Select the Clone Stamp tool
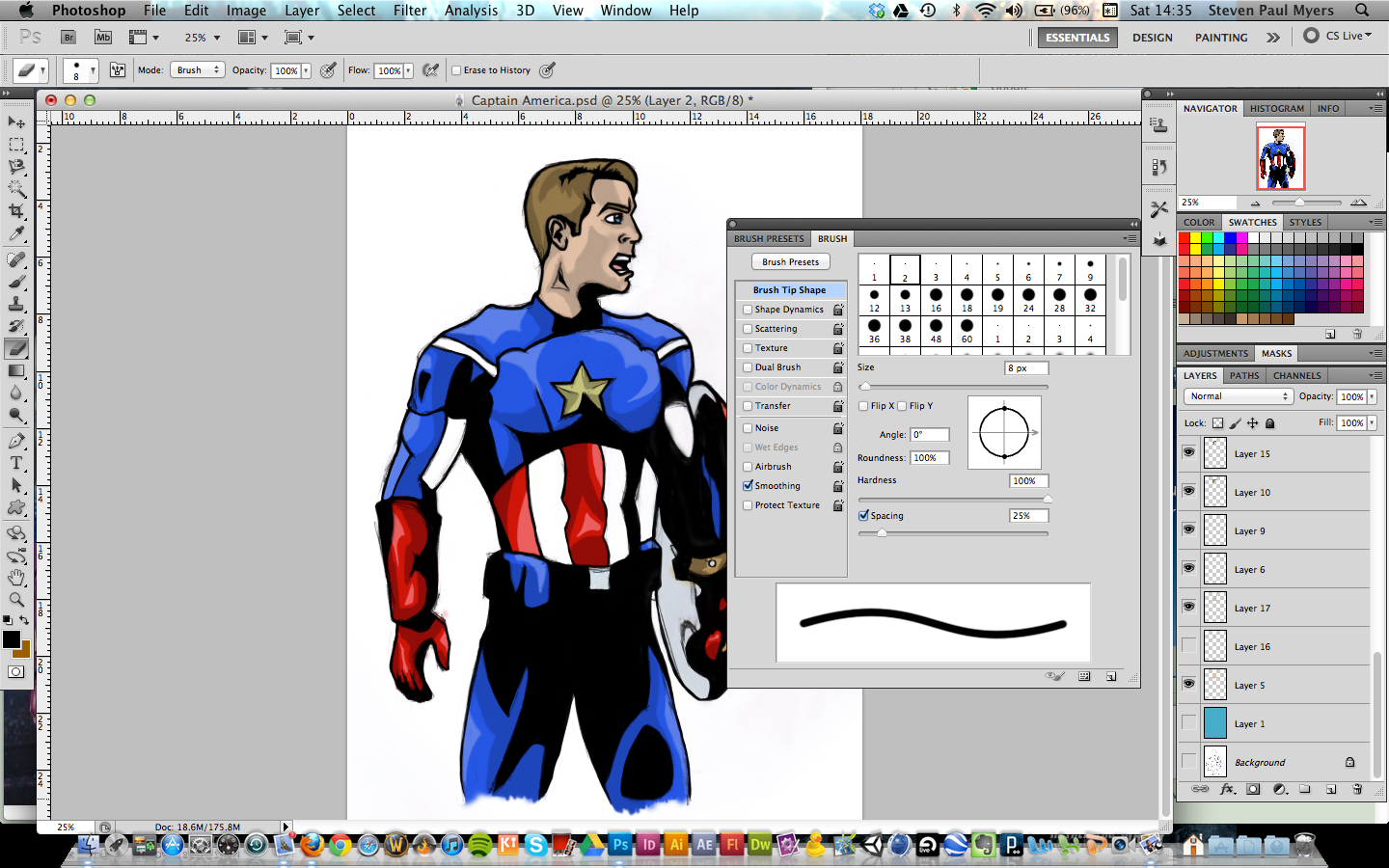The image size is (1389, 868). click(x=16, y=305)
